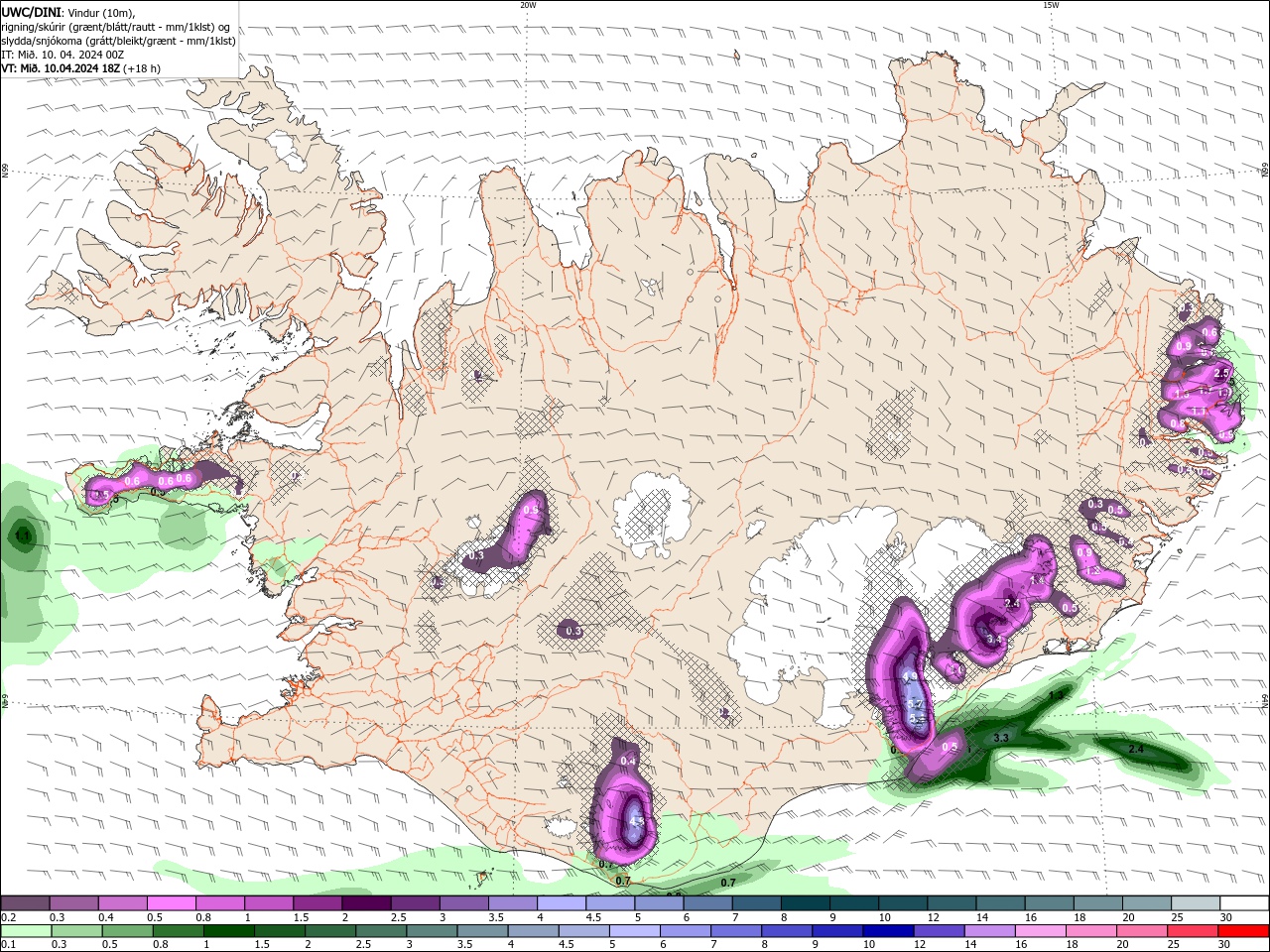Select the violet 12 swatch, lower legend bar
Image resolution: width=1270 pixels, height=952 pixels.
(941, 931)
